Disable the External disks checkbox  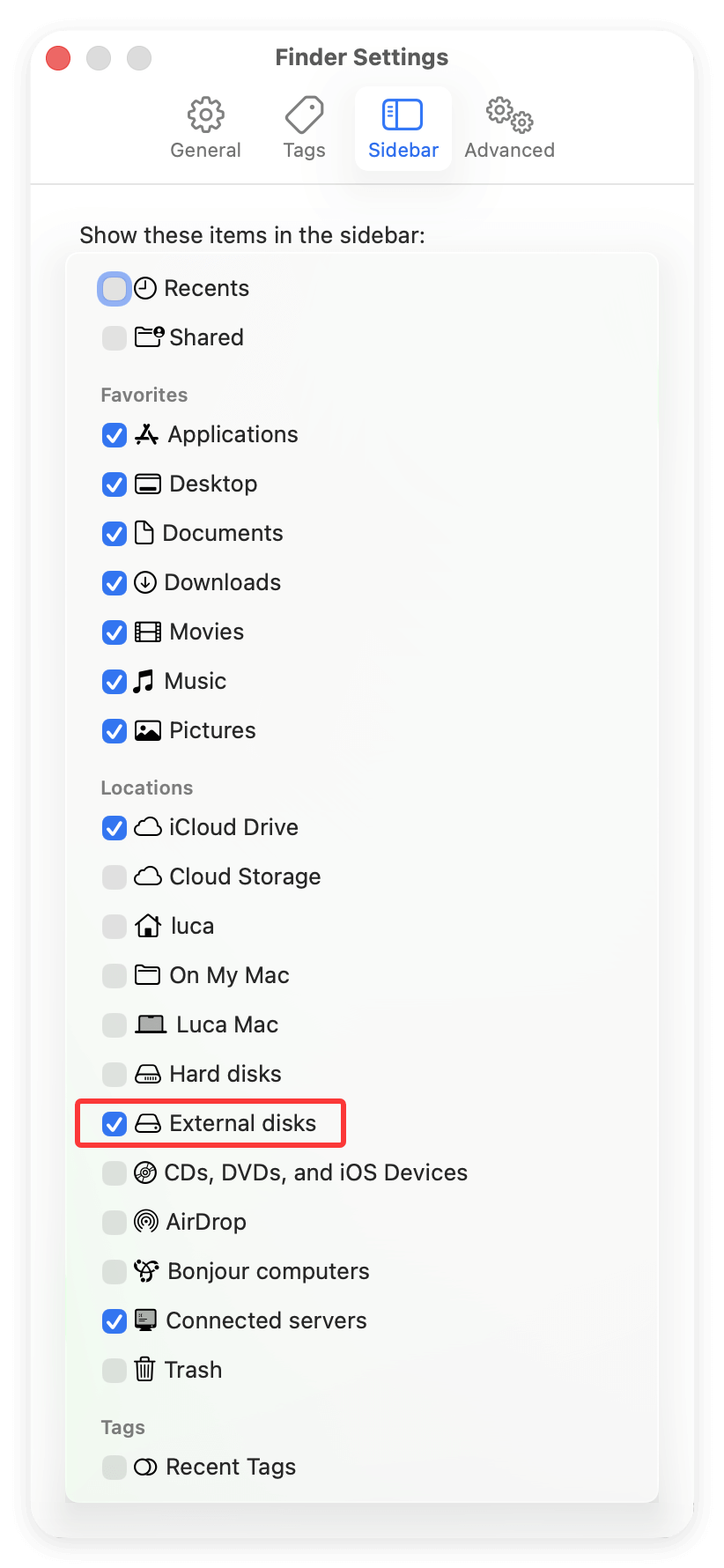point(114,1123)
